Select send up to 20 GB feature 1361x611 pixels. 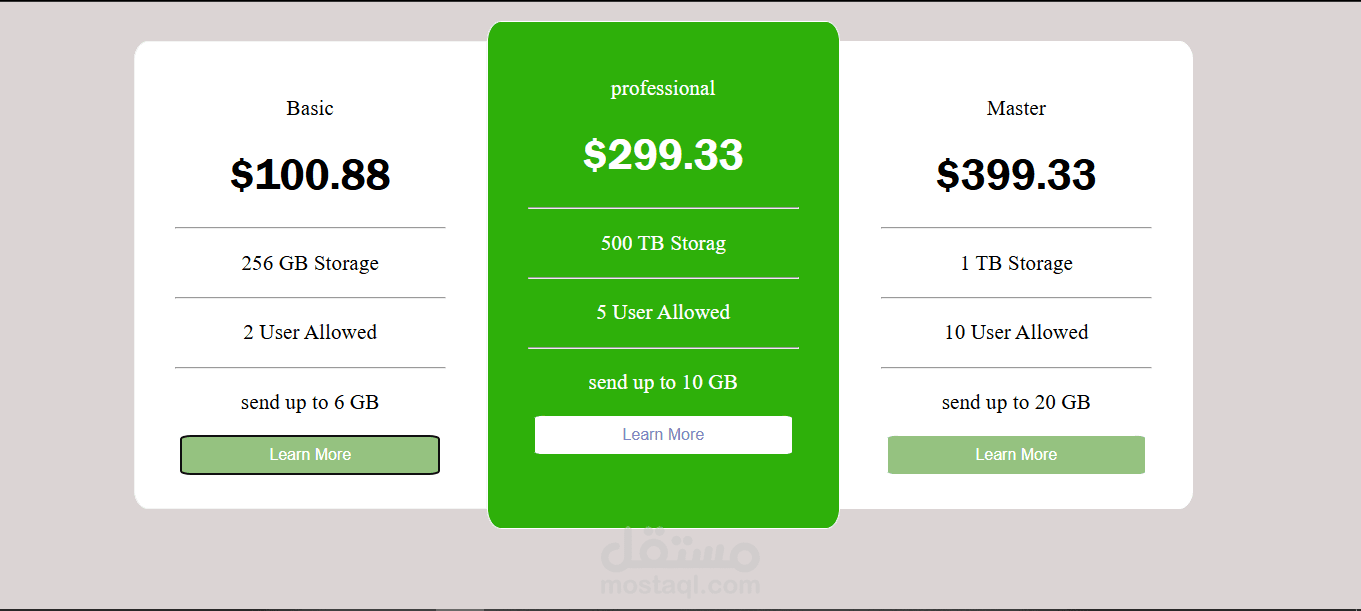click(x=1016, y=402)
